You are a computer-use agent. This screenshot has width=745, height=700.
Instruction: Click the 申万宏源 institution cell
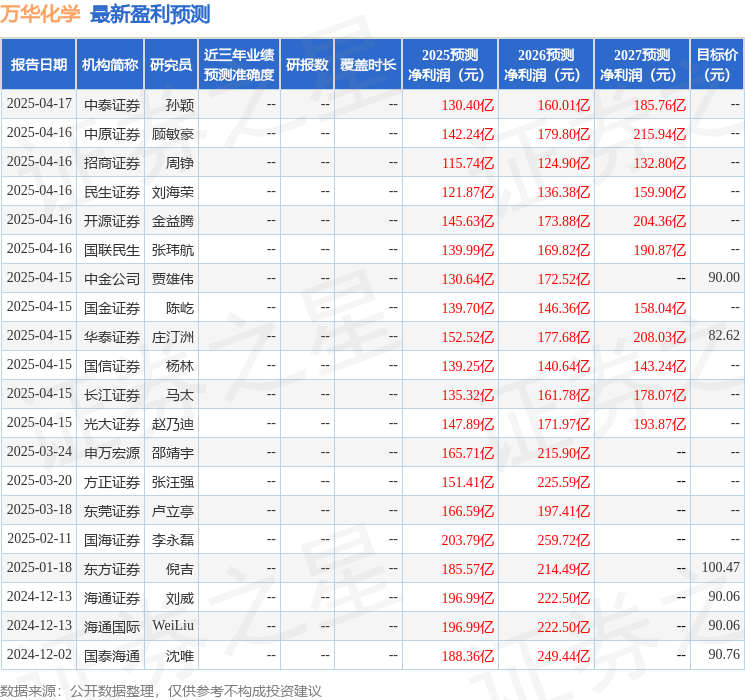click(x=112, y=453)
